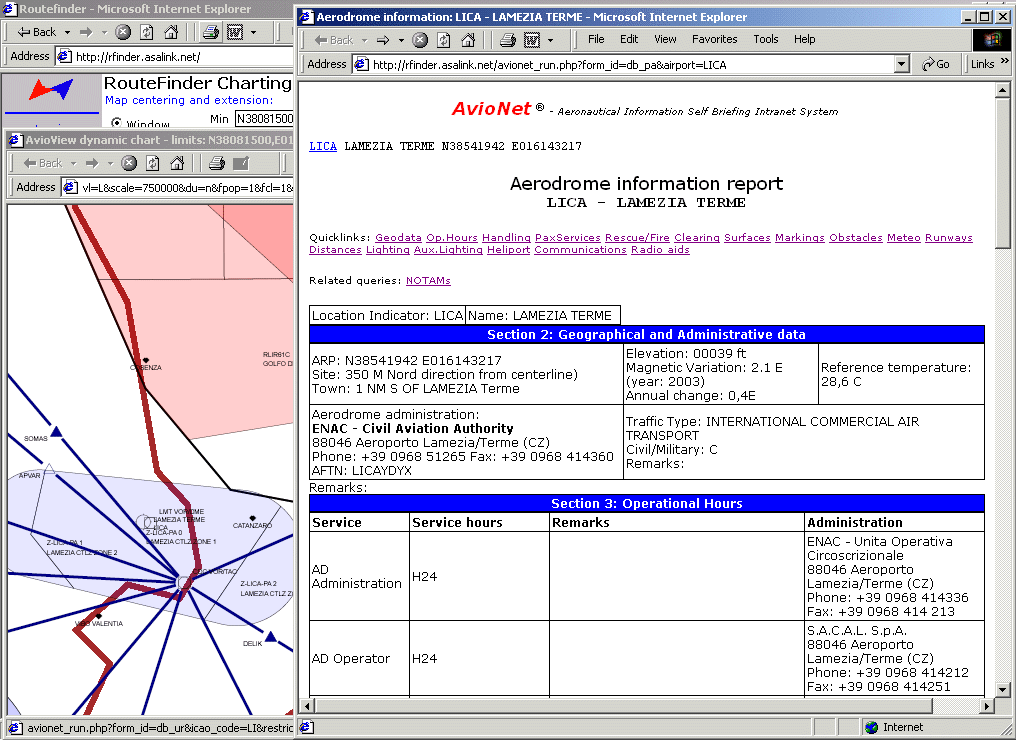Expand the Links toolbar chevron
1016x740 pixels.
[1005, 62]
